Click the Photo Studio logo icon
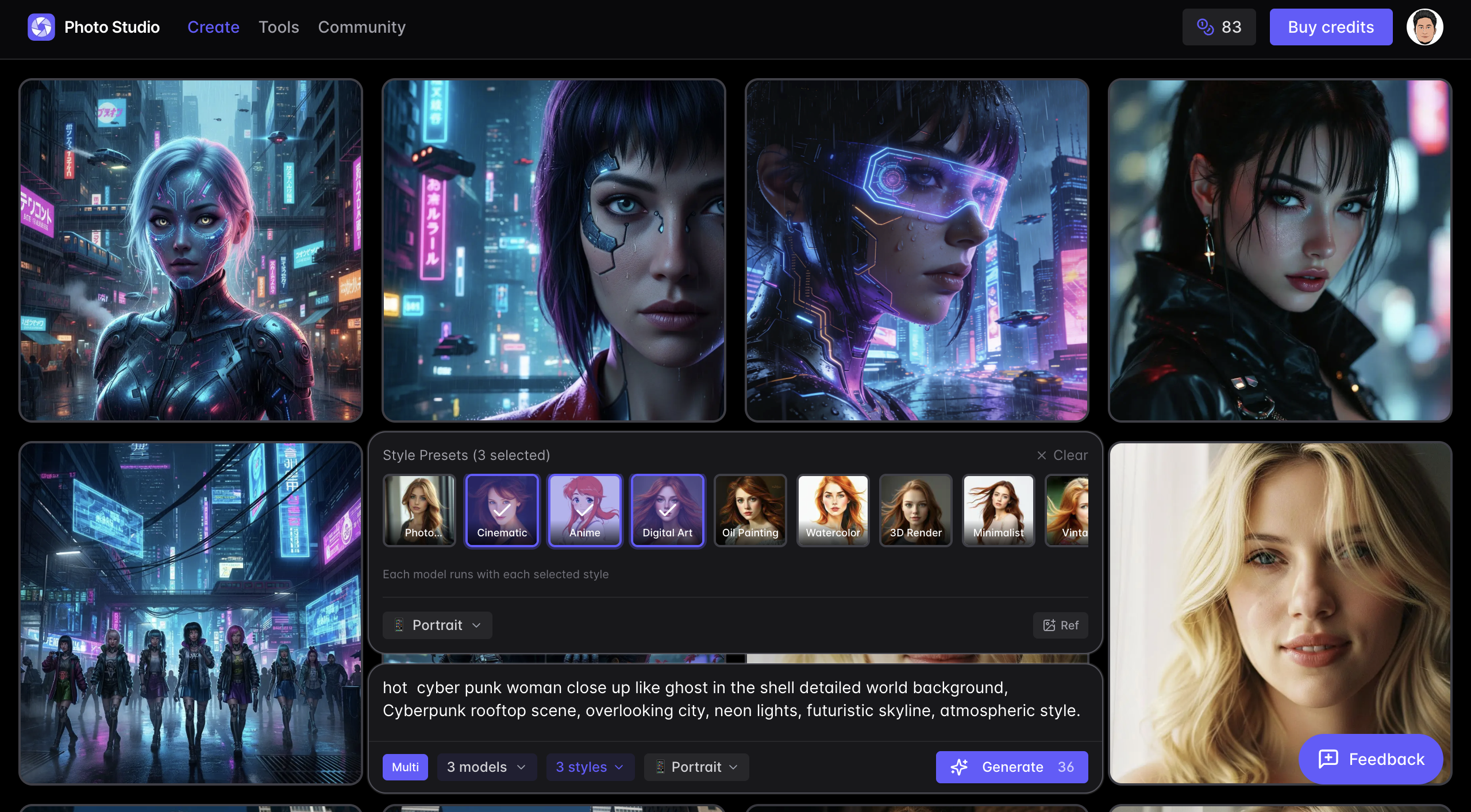1471x812 pixels. (41, 27)
